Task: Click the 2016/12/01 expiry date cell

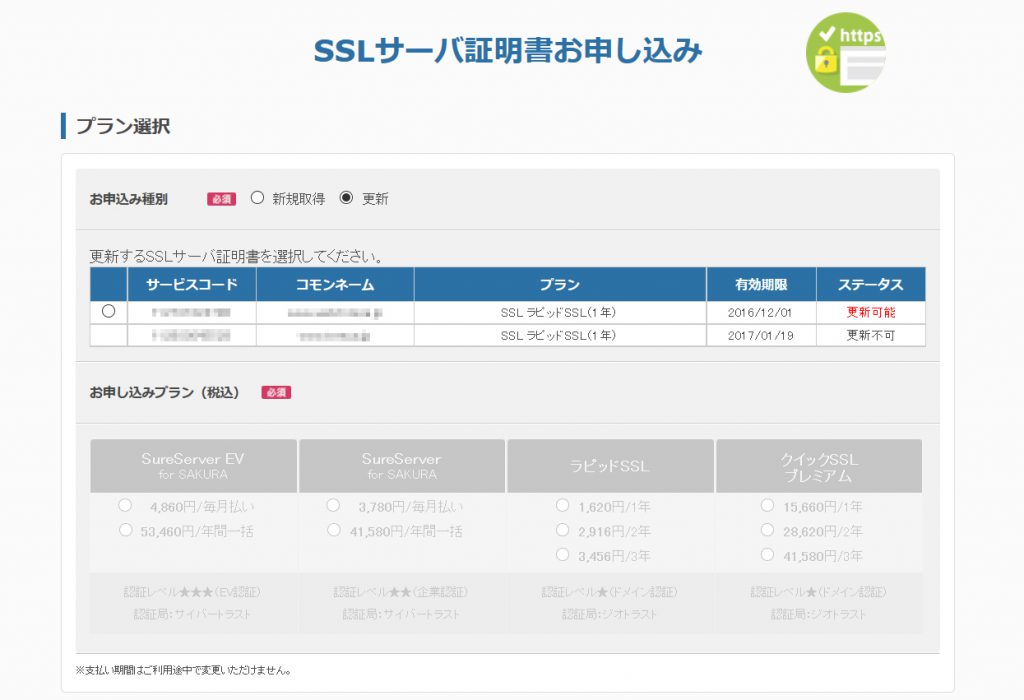Action: click(761, 312)
